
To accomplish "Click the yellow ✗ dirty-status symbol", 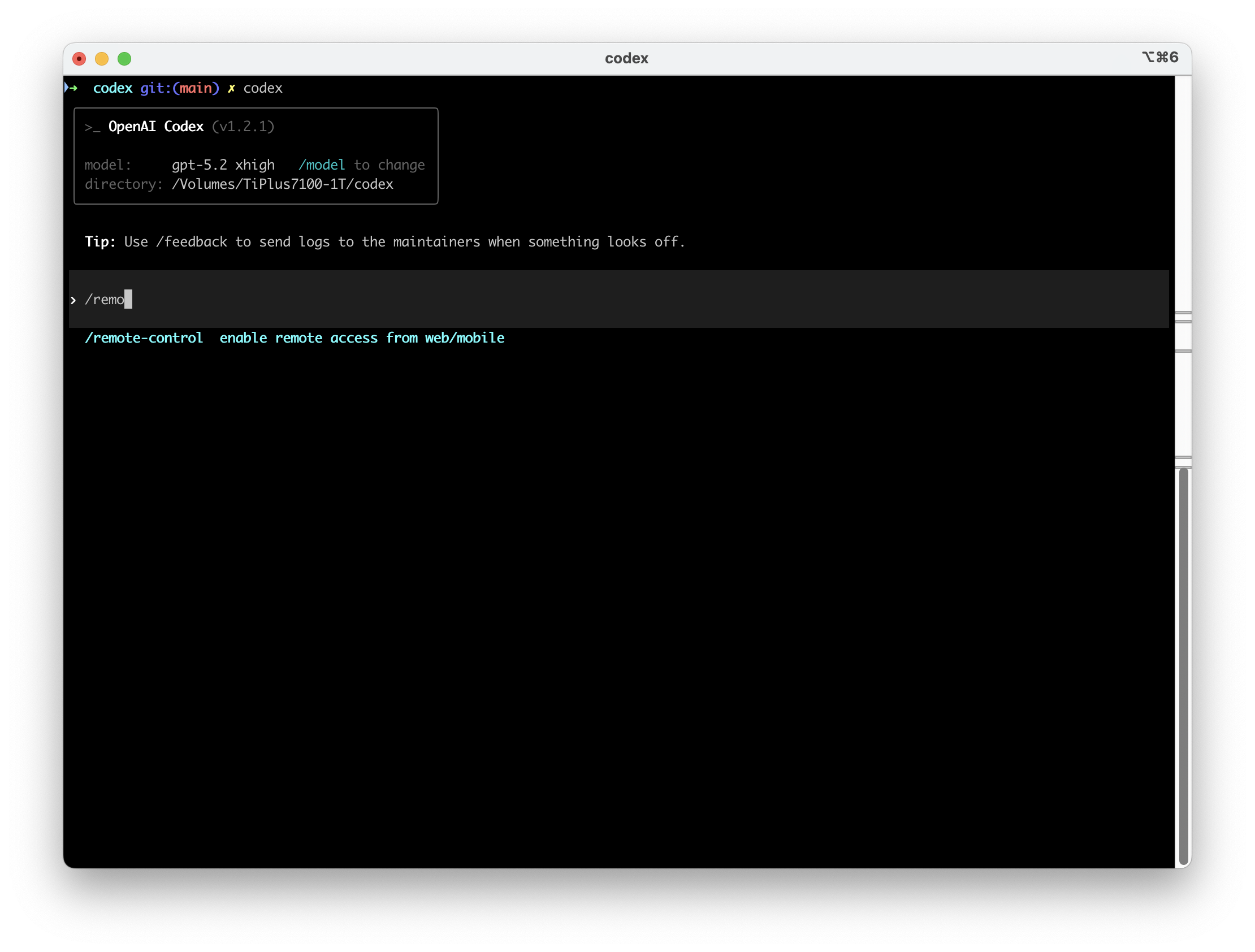I will tap(231, 89).
